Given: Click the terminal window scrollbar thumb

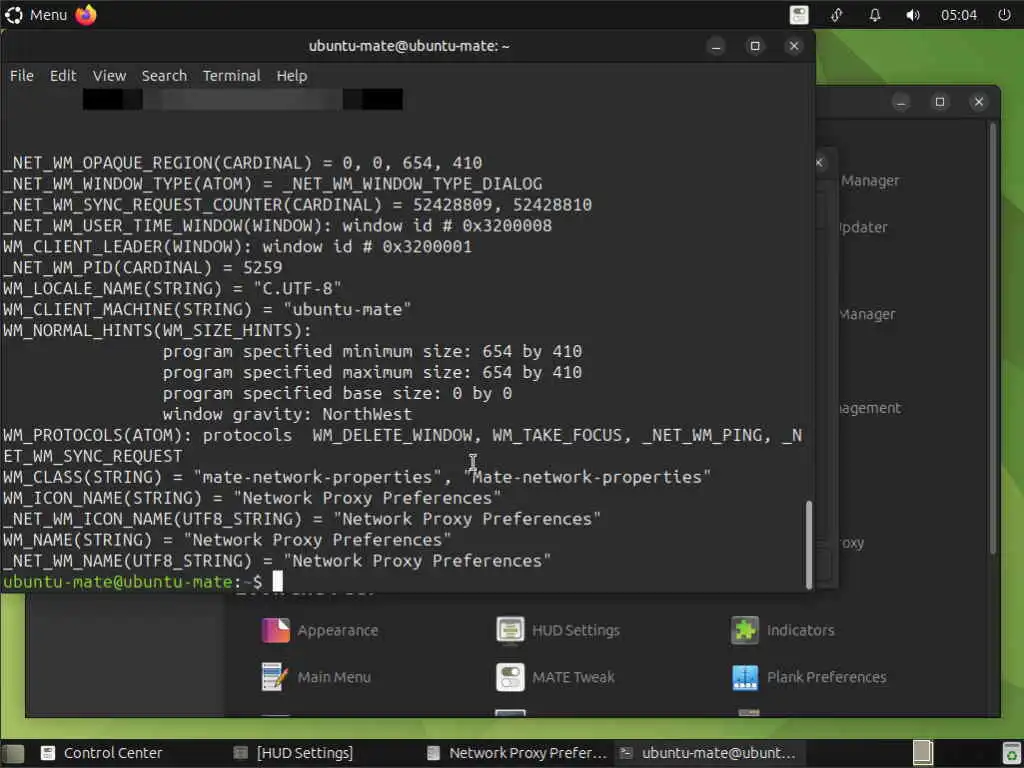Looking at the screenshot, I should point(809,544).
